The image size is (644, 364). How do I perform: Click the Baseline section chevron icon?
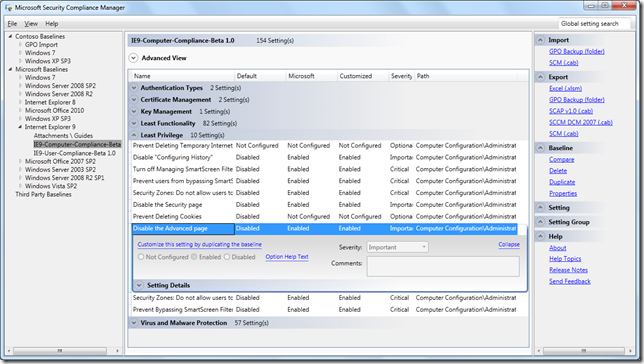(540, 148)
